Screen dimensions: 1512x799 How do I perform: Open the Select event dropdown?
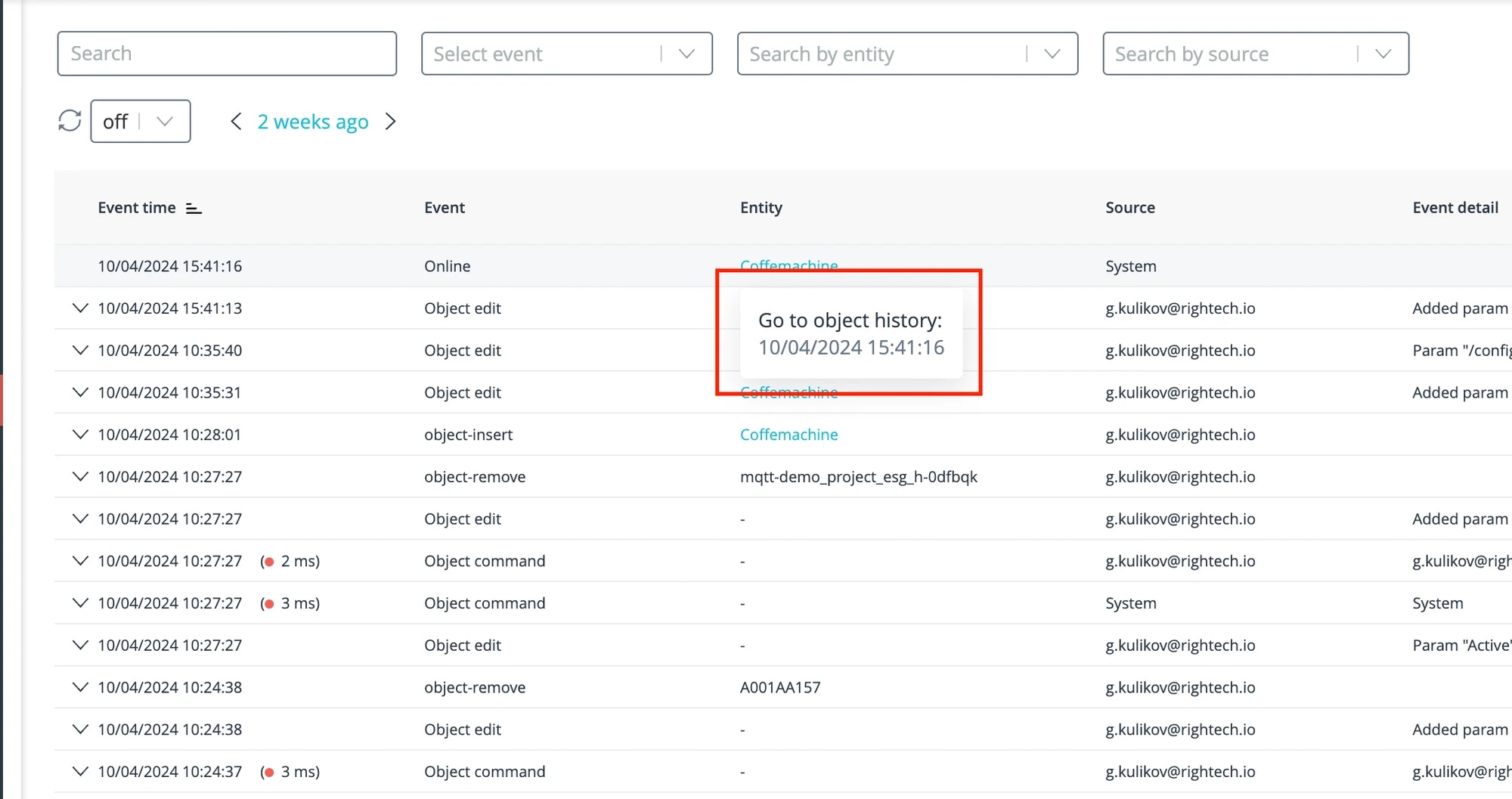pos(567,54)
